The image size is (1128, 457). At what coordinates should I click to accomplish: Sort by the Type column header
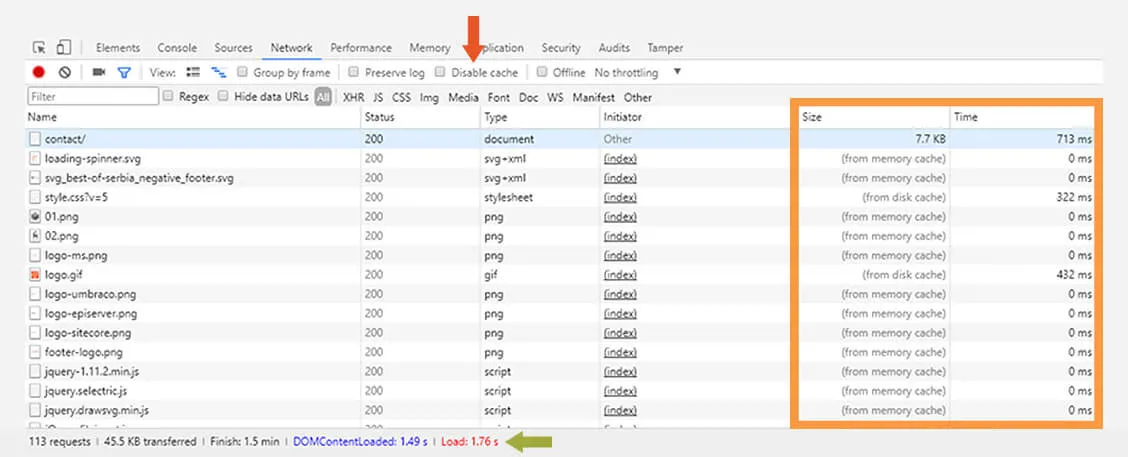pyautogui.click(x=540, y=117)
